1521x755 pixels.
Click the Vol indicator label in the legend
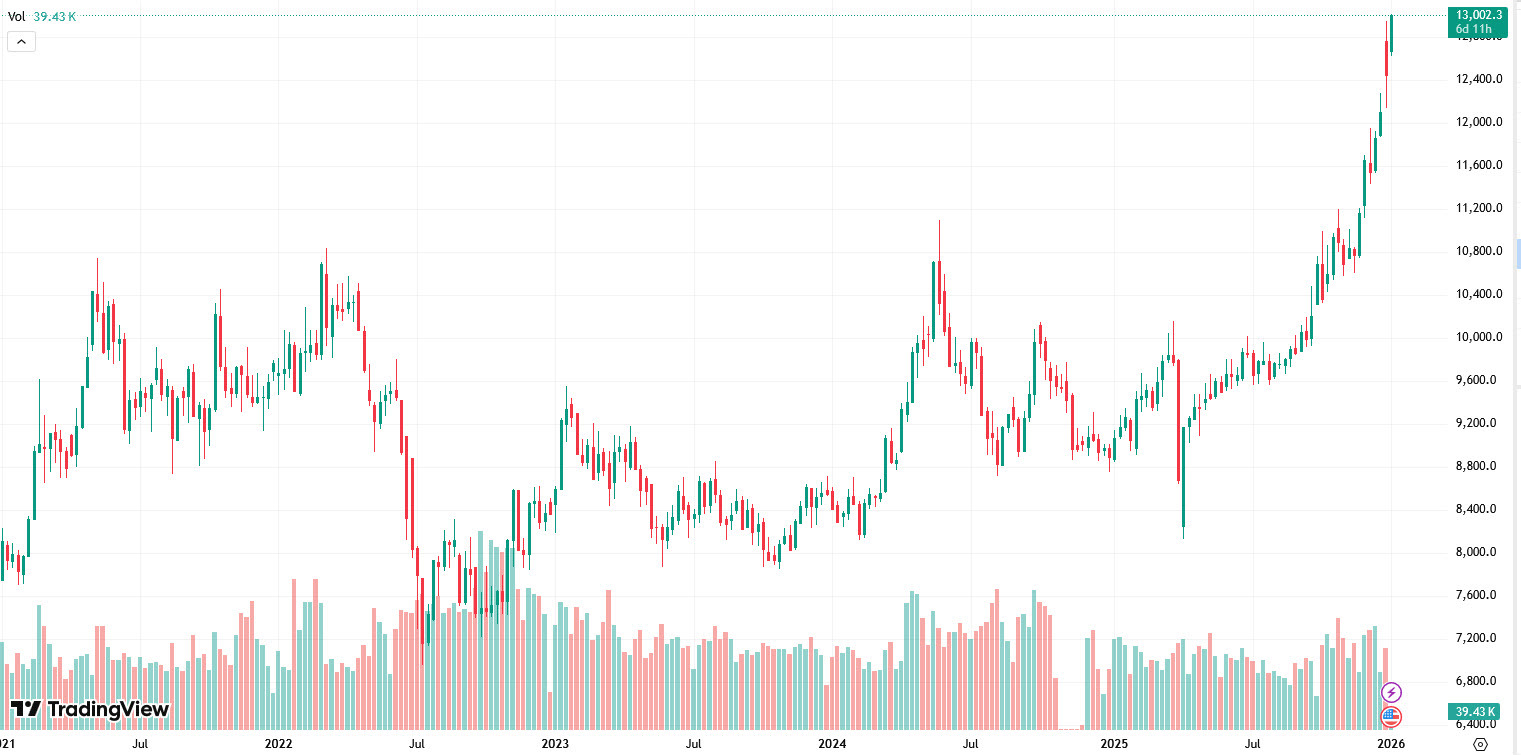[x=15, y=16]
